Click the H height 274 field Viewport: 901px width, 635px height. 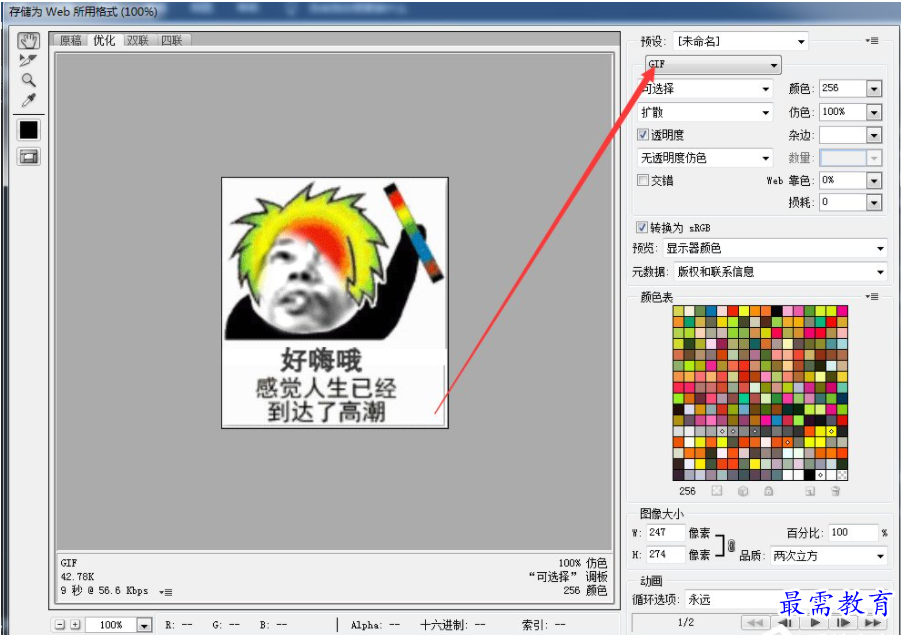(665, 555)
